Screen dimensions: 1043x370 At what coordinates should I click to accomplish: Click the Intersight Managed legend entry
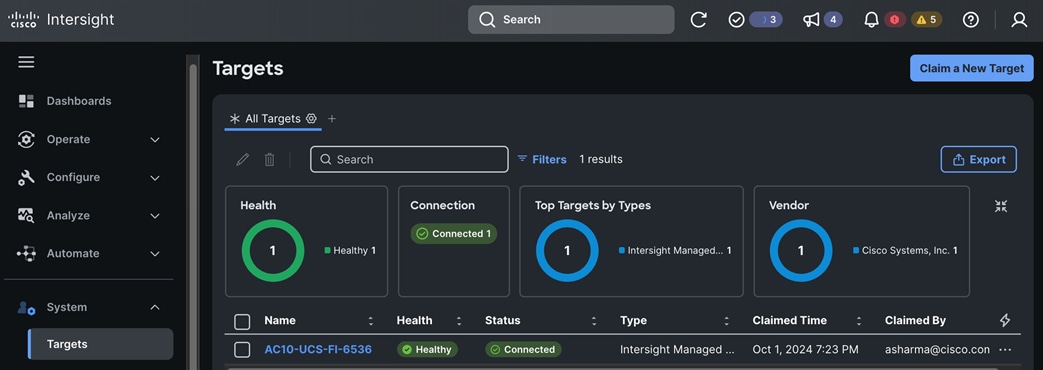click(675, 250)
